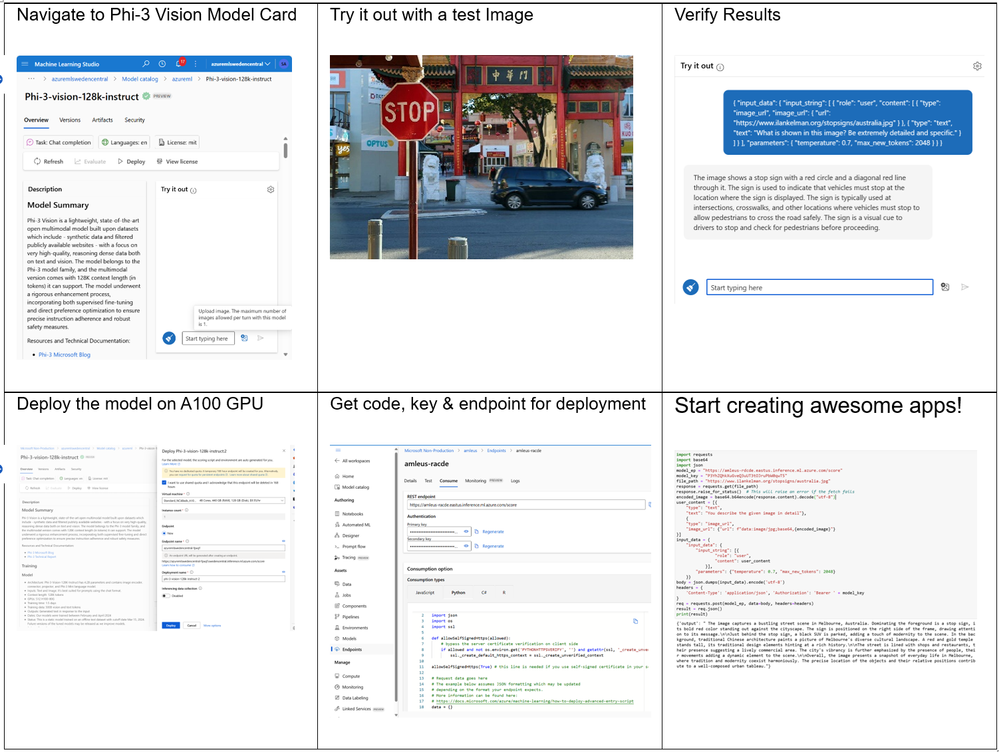Click View license on the model card
This screenshot has width=999, height=752.
coord(177,161)
